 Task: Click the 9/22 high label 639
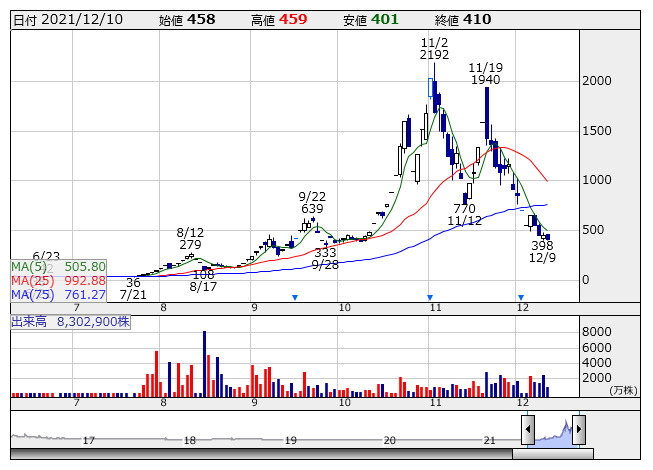point(312,210)
